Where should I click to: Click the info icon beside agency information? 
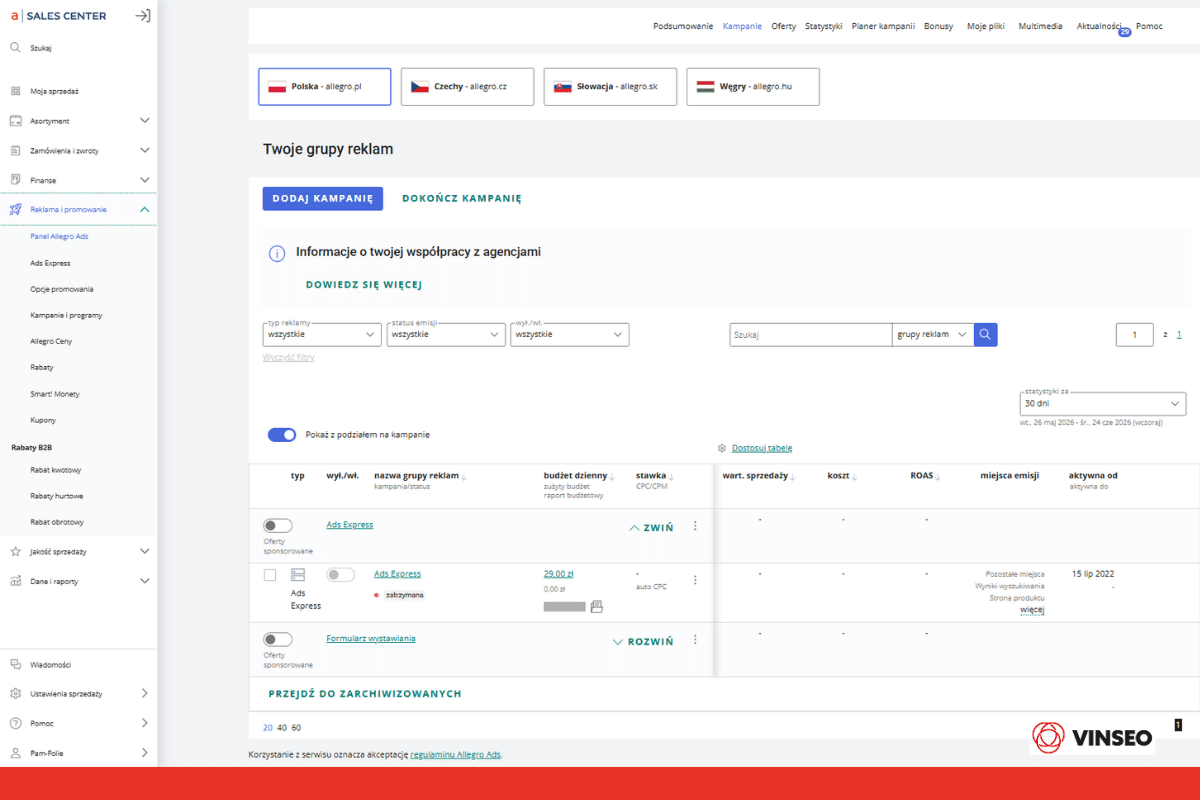(277, 254)
